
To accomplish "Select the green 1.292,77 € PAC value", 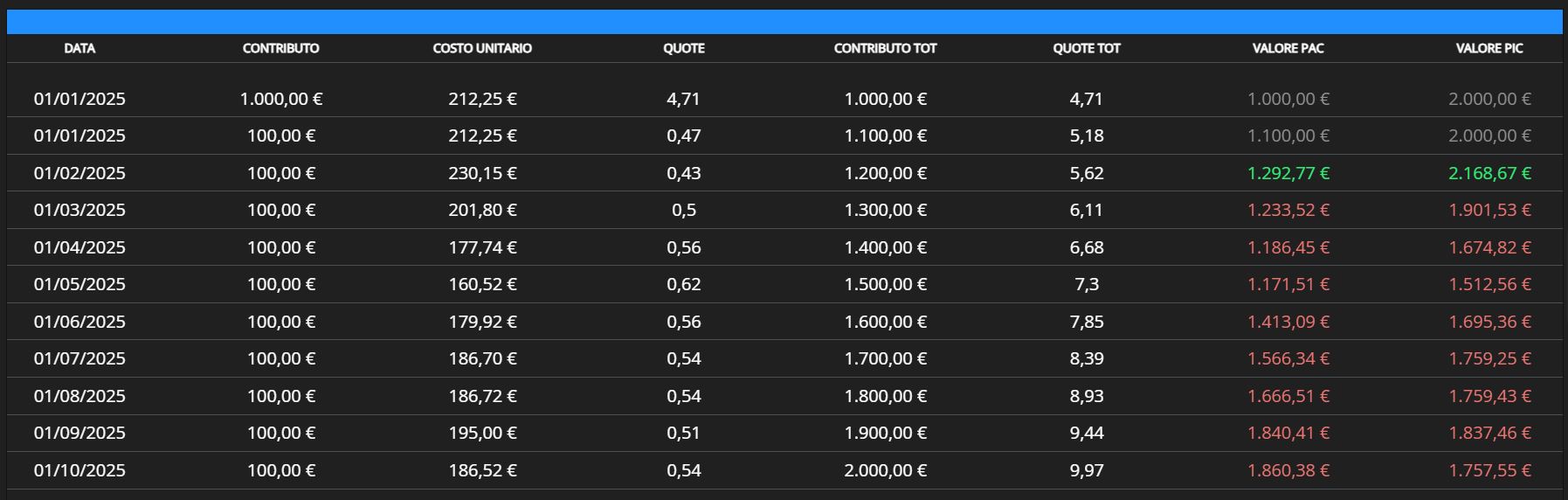I will 1288,173.
